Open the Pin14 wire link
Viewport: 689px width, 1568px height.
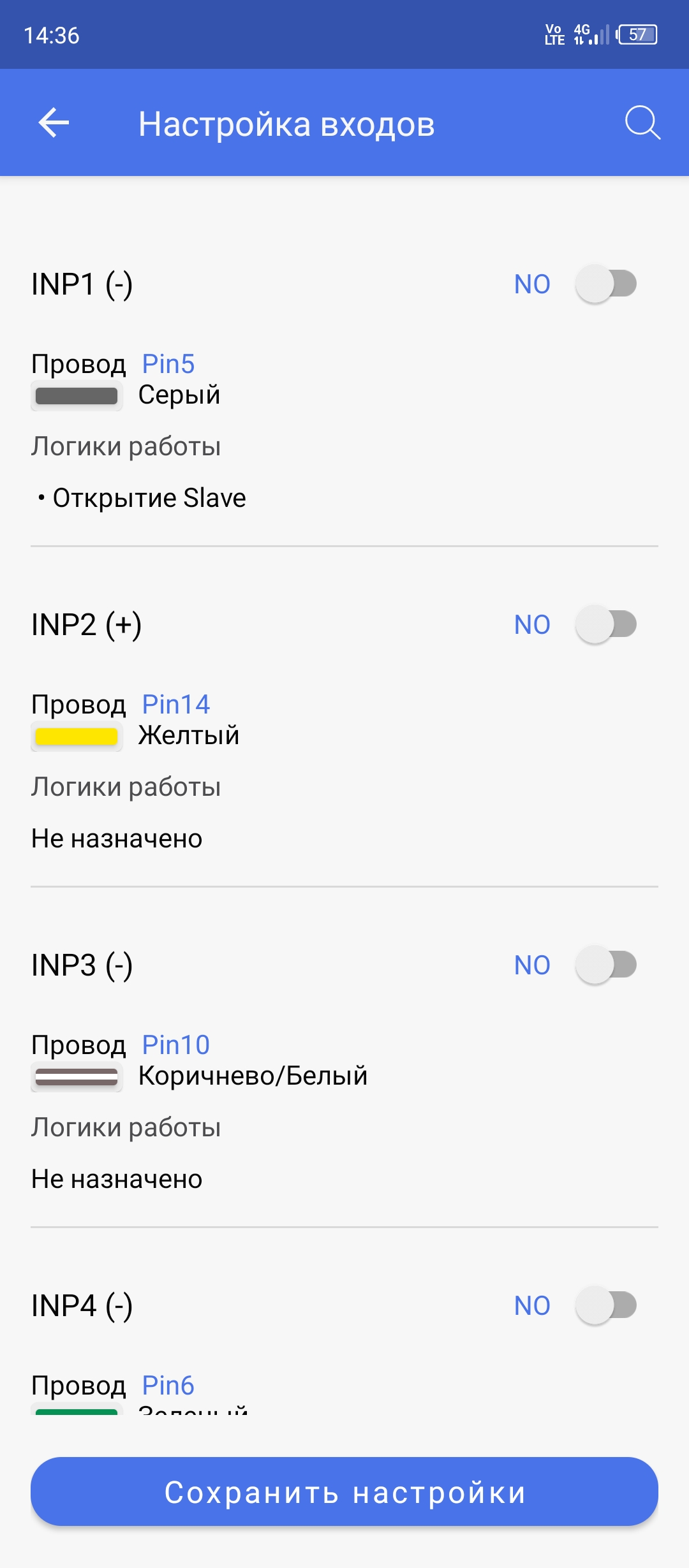click(x=176, y=705)
